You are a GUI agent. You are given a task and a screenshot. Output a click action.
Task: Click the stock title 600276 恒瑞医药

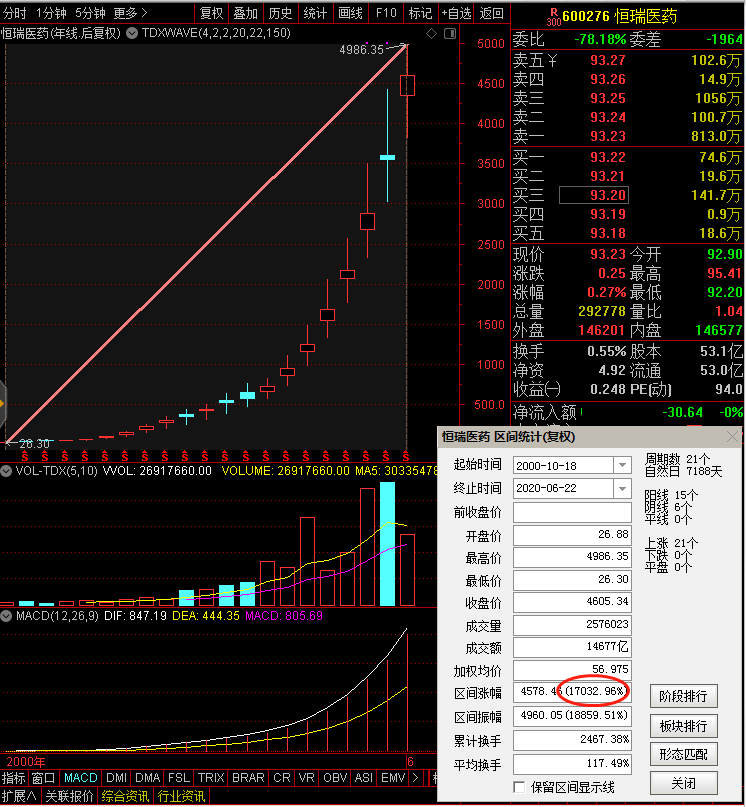click(x=619, y=16)
